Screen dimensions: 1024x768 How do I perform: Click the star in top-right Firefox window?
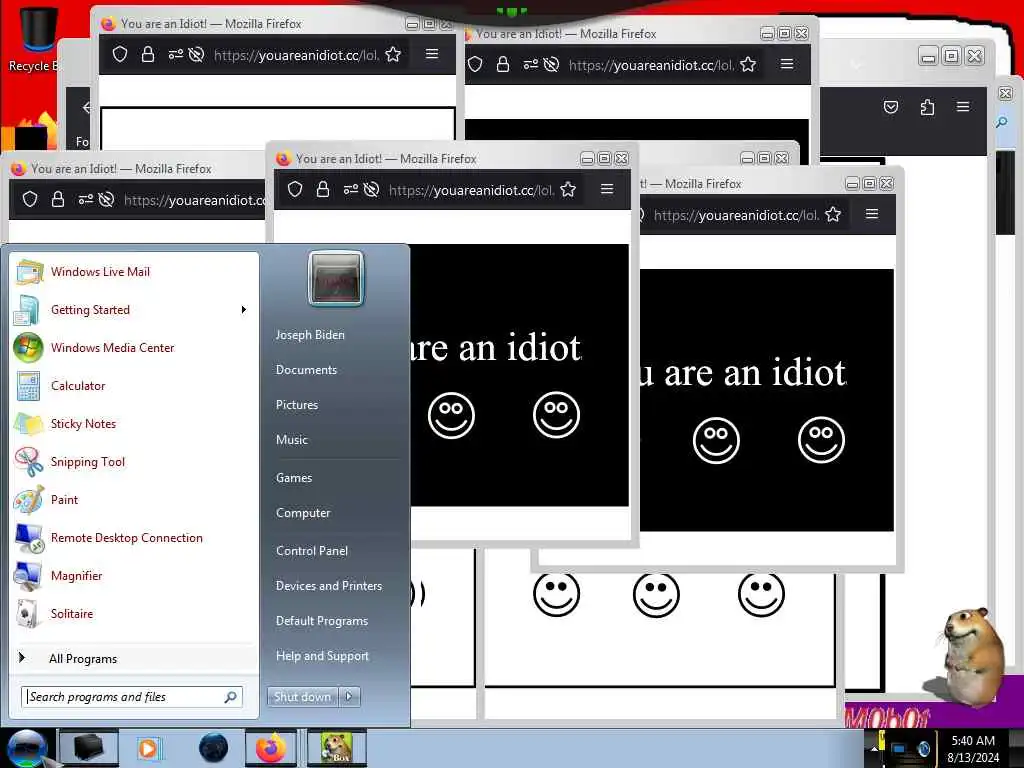[x=748, y=65]
